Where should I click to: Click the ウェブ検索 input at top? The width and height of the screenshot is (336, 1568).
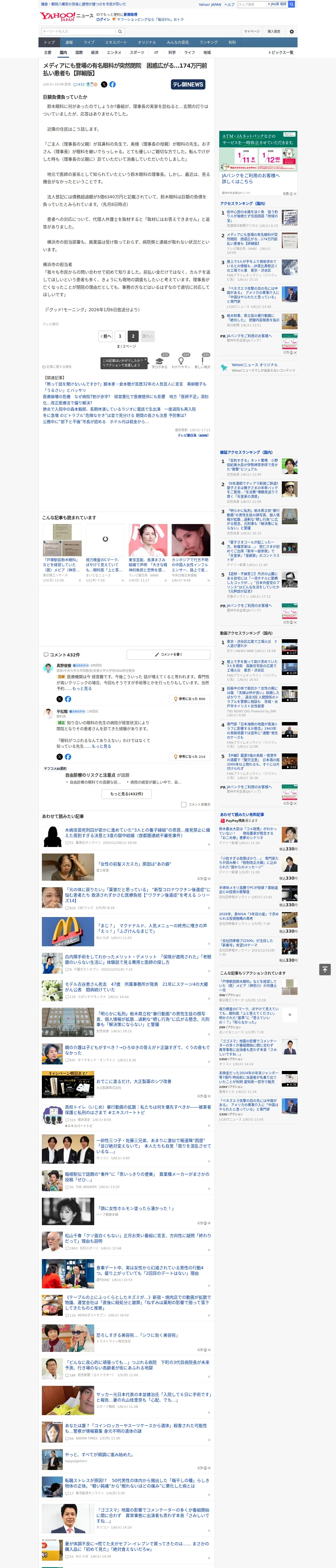click(x=252, y=4)
